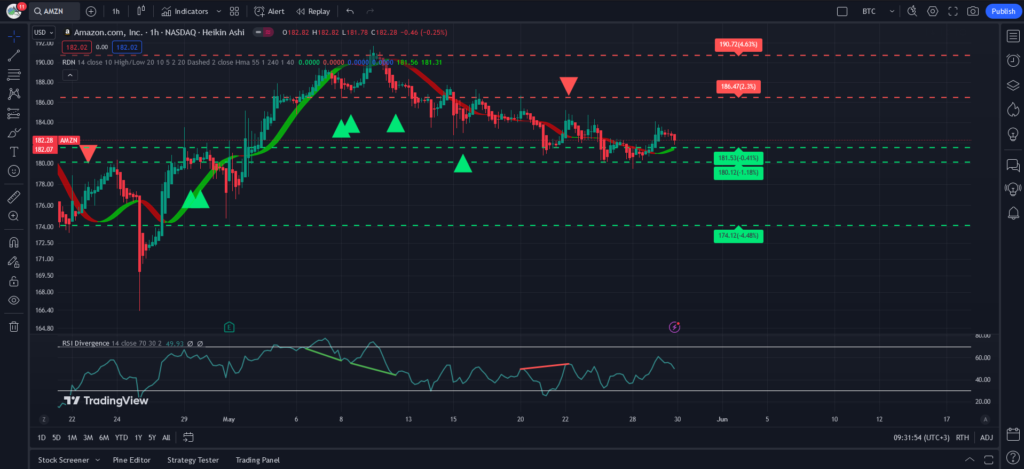Open the BTC layout name dropdown
Screen dimensions: 1024x469
tap(878, 11)
